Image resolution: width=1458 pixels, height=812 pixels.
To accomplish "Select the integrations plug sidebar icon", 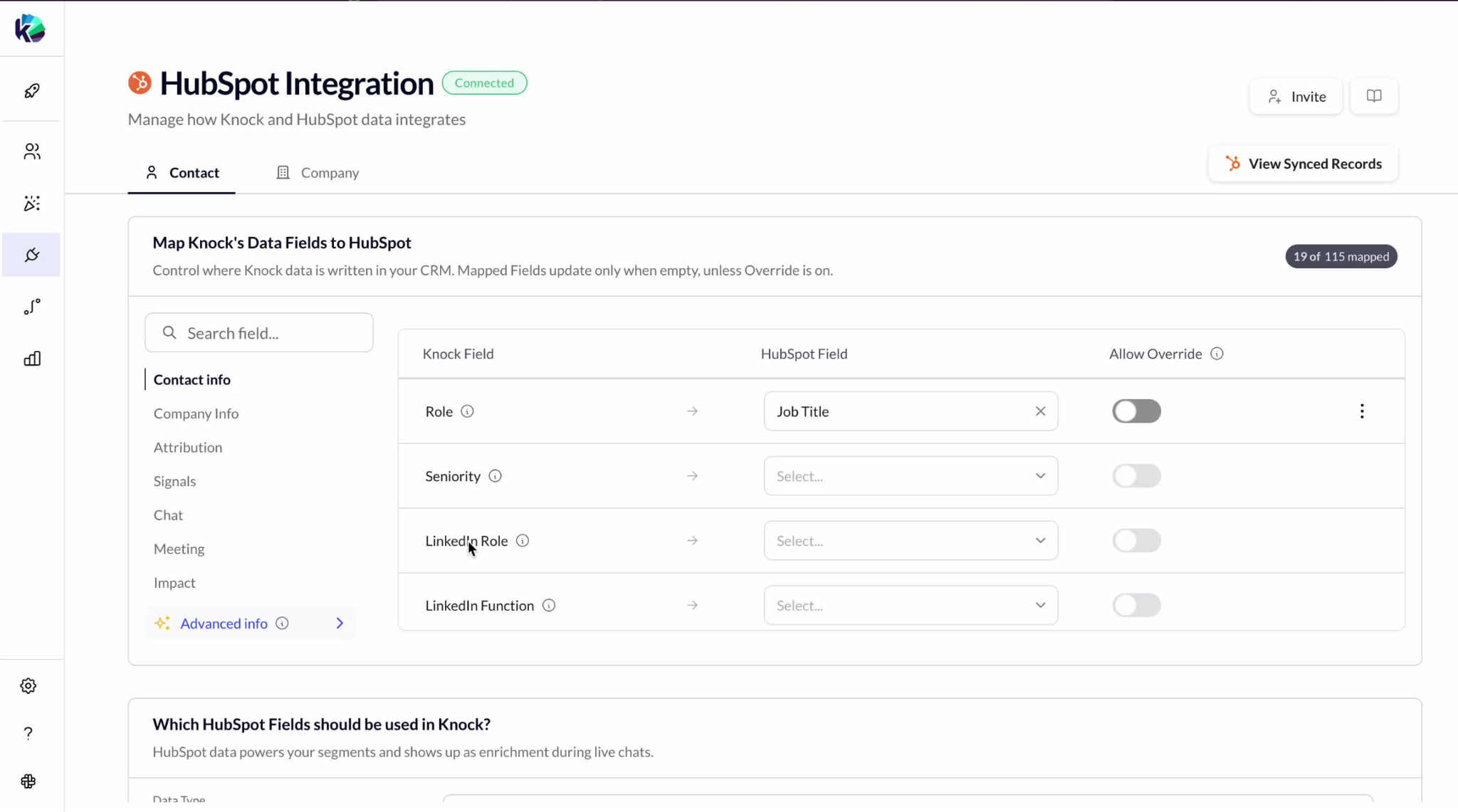I will click(x=32, y=255).
